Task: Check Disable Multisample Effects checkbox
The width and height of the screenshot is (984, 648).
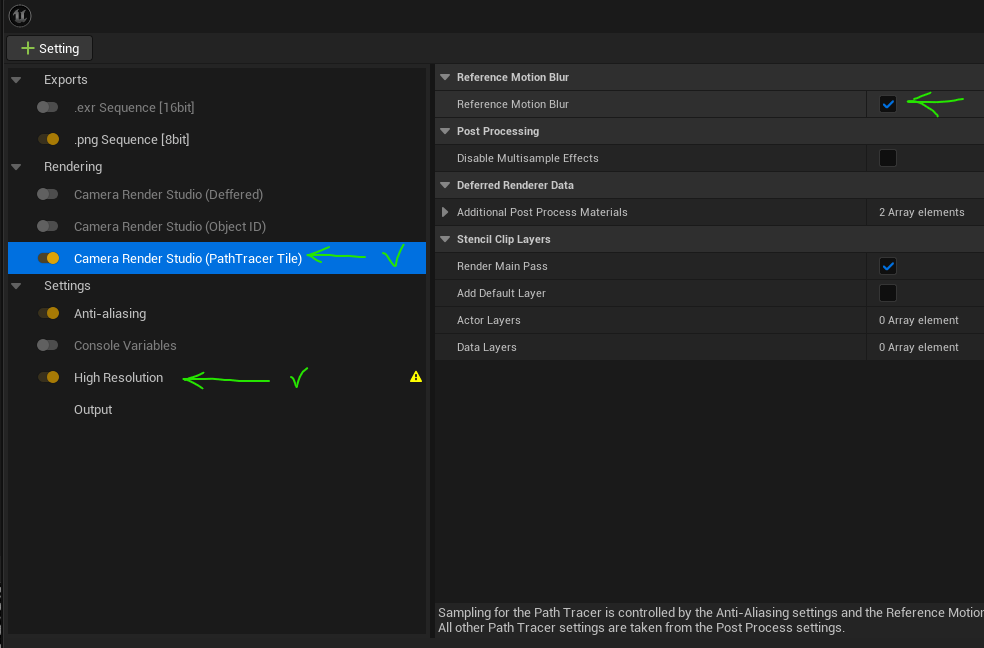Action: point(887,158)
